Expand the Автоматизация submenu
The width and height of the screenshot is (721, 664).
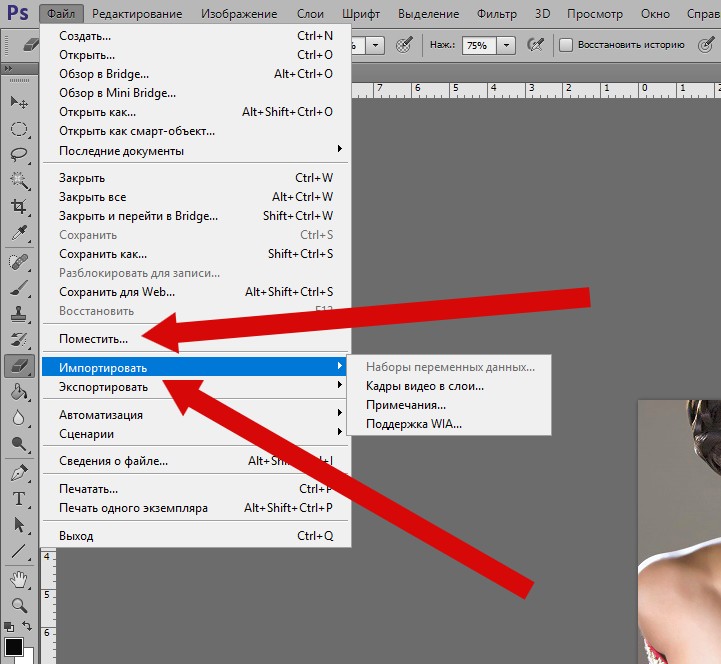click(195, 414)
